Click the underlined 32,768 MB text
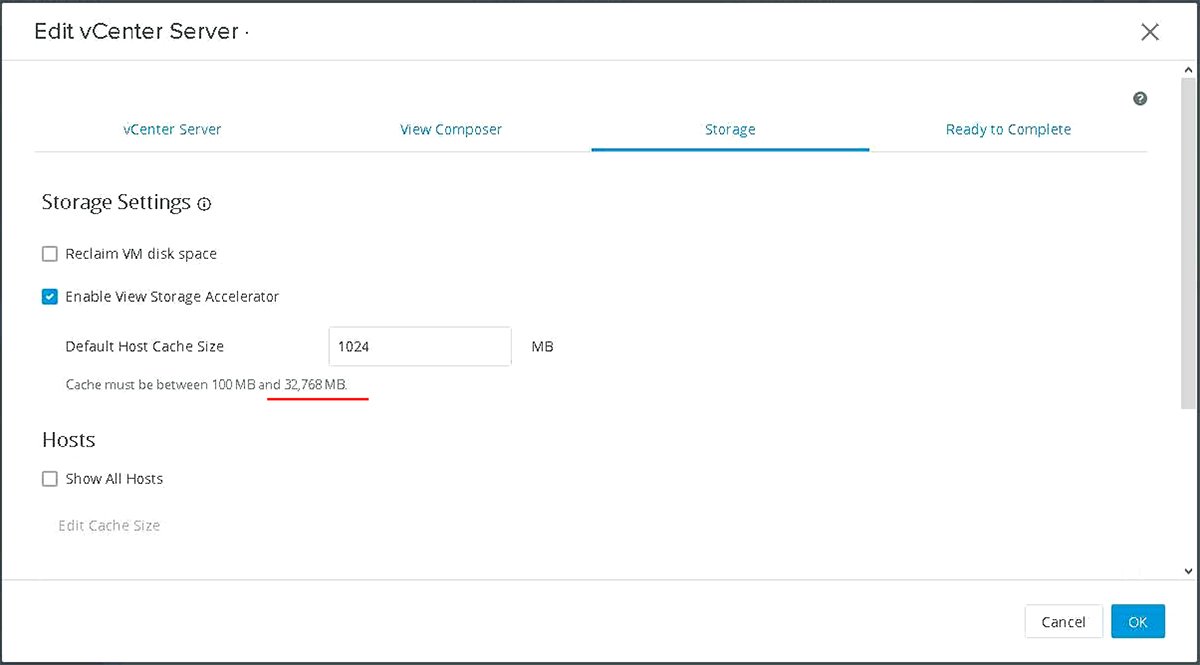 316,384
